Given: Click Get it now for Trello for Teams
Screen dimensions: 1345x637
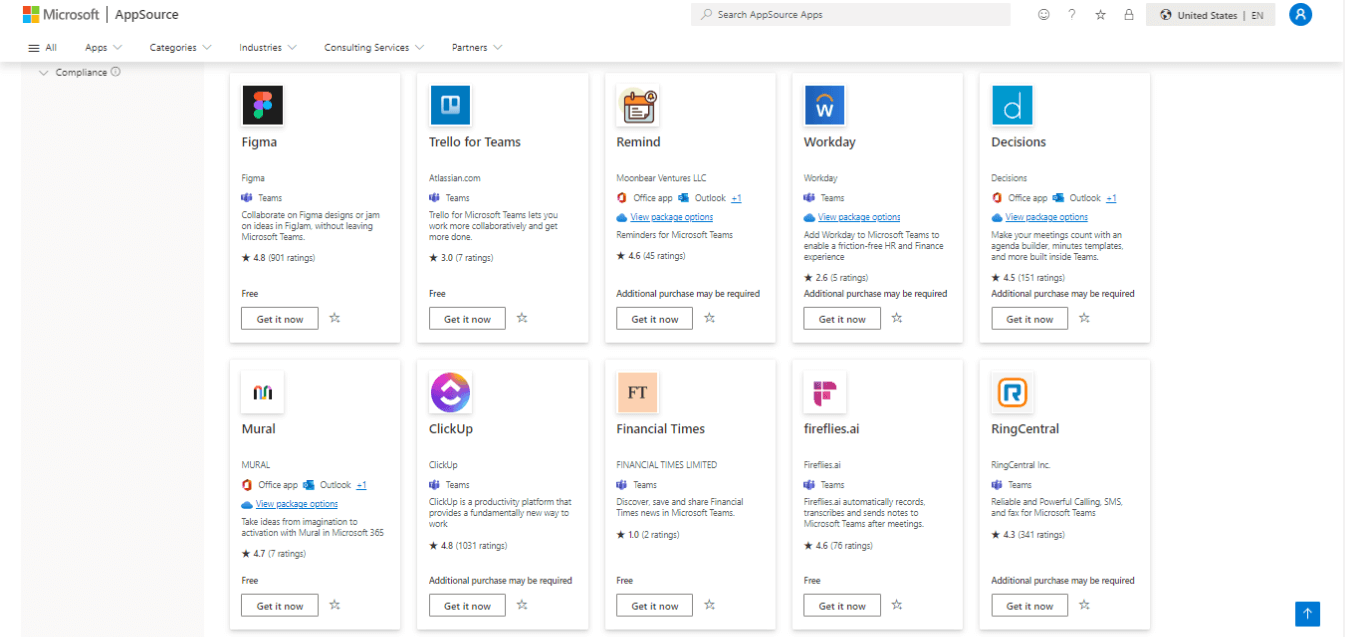Looking at the screenshot, I should pos(467,319).
